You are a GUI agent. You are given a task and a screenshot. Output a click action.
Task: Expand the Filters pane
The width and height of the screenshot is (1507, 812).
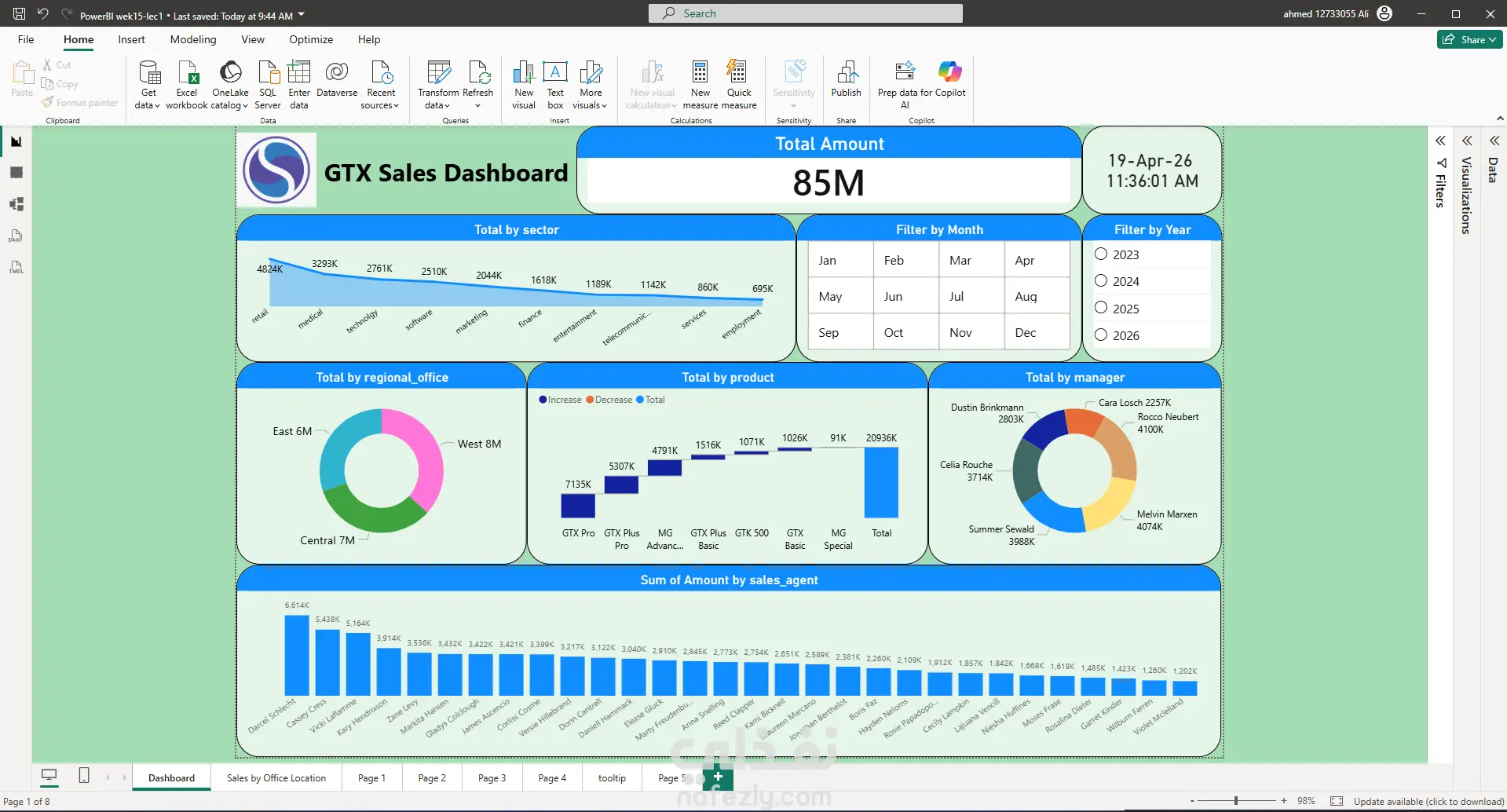point(1441,141)
